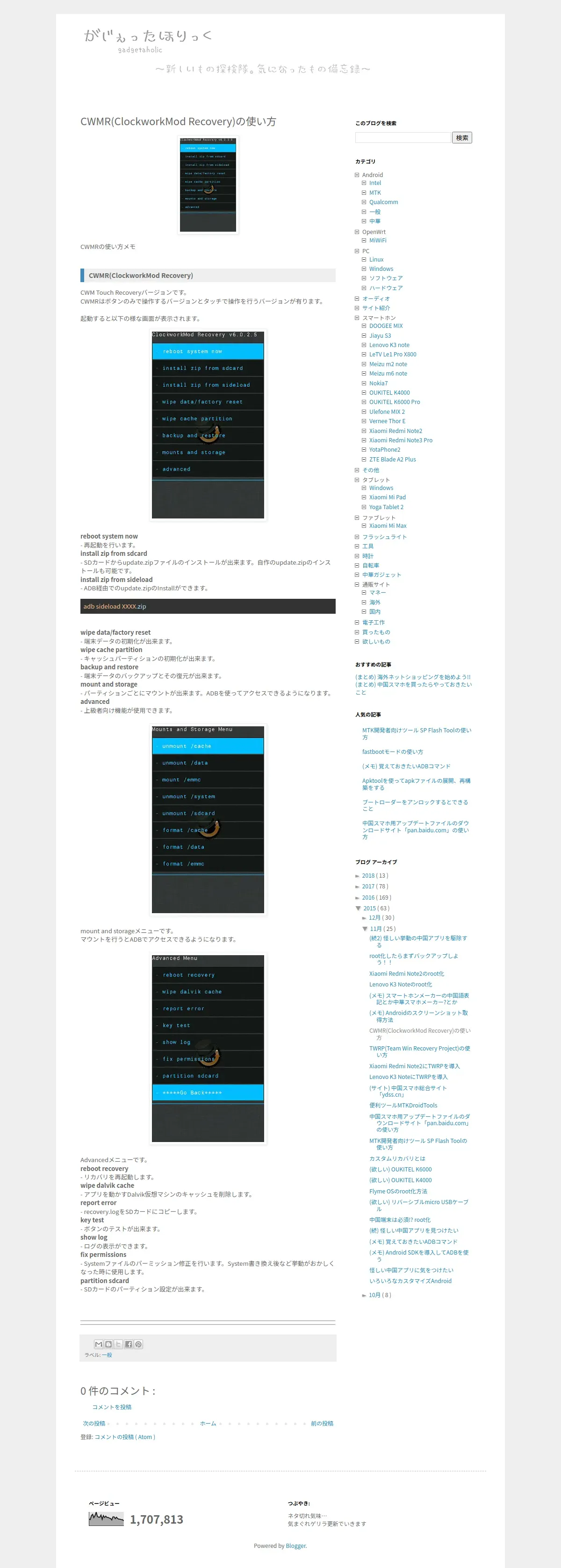Open the Xiaomi Redmi Note3 Pro category
Image resolution: width=561 pixels, height=1568 pixels.
pyautogui.click(x=401, y=440)
